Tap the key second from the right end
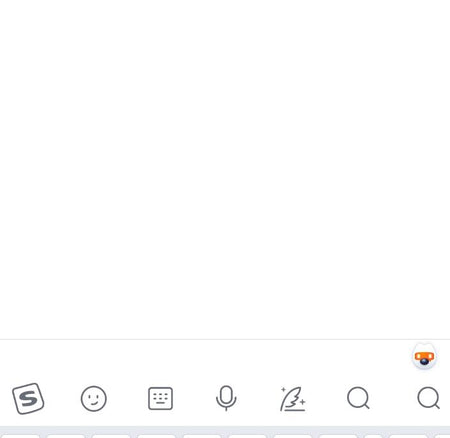450x438 pixels. (x=408, y=436)
